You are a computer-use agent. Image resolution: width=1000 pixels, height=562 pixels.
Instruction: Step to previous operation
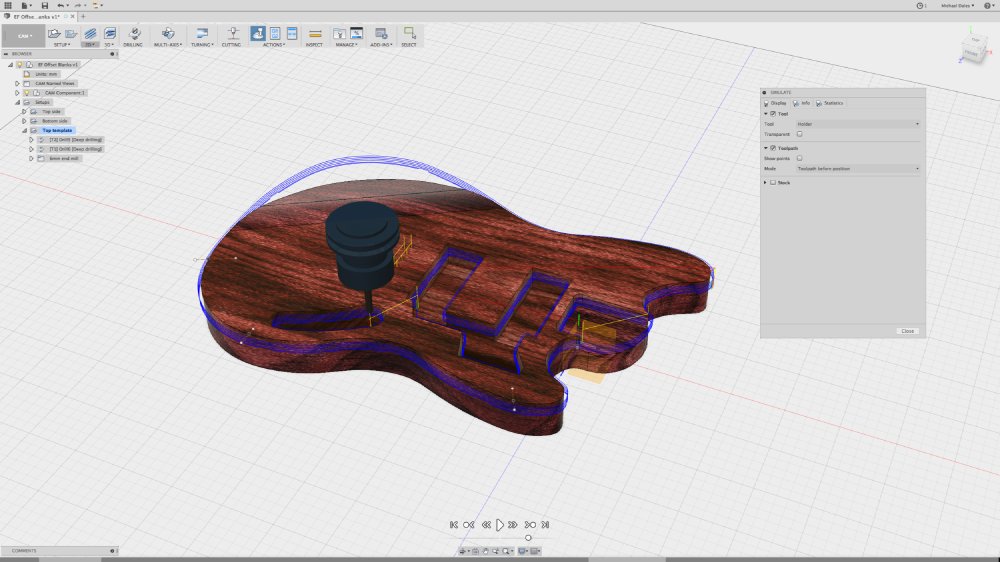pyautogui.click(x=469, y=524)
